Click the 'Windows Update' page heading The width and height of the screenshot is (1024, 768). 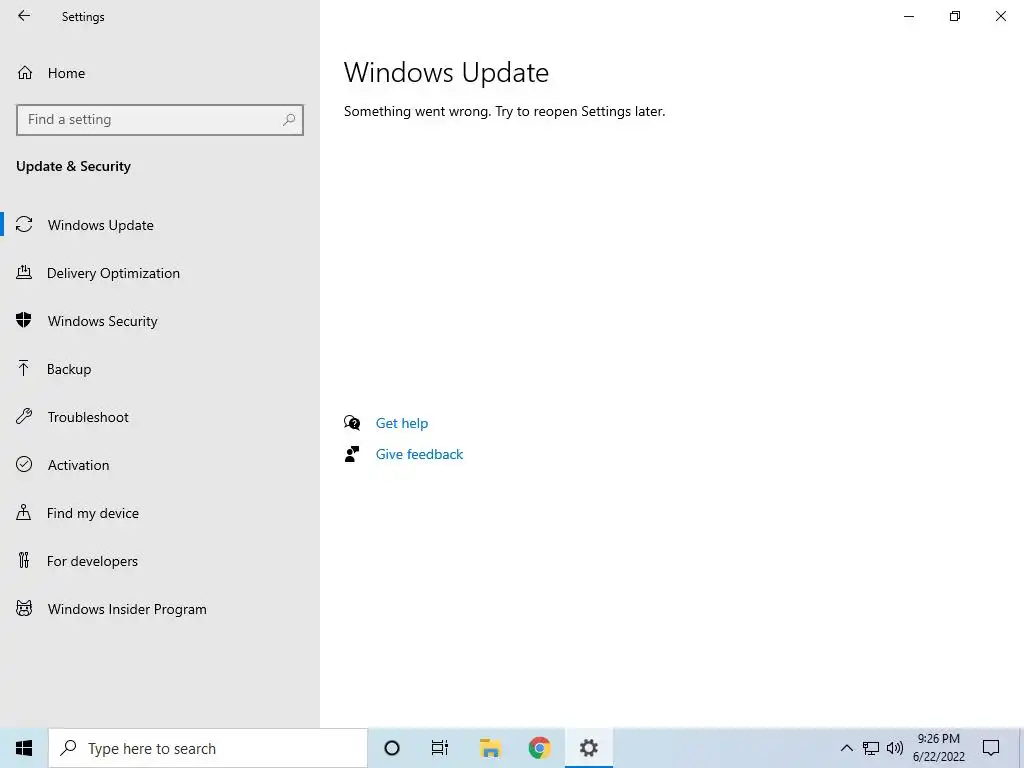[446, 72]
